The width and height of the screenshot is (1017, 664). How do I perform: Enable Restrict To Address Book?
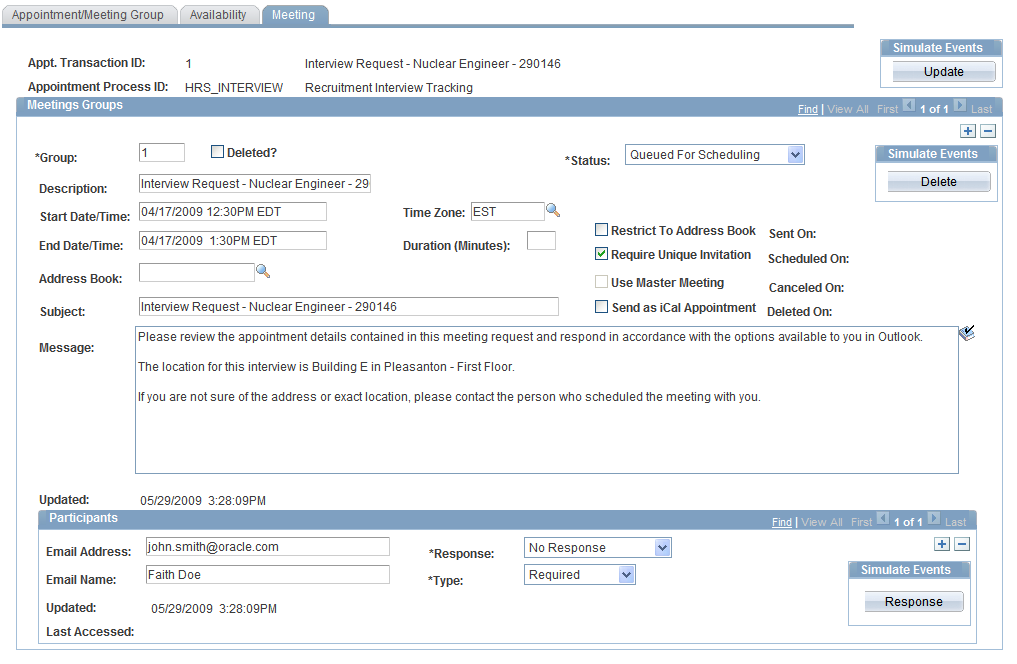601,230
